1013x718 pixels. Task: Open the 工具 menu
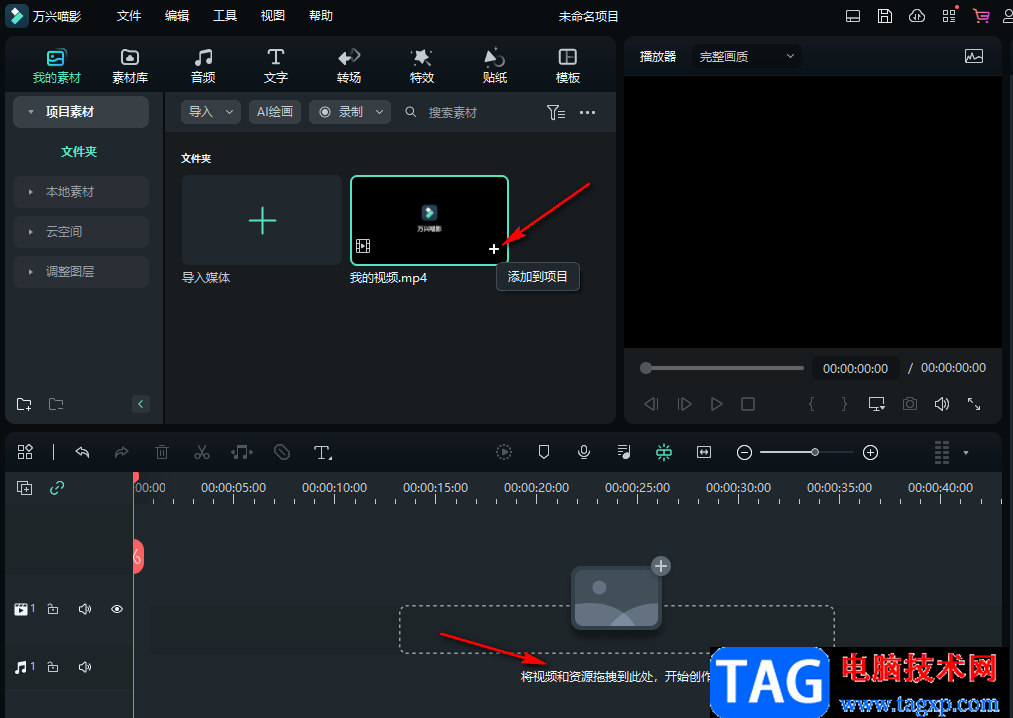point(225,16)
